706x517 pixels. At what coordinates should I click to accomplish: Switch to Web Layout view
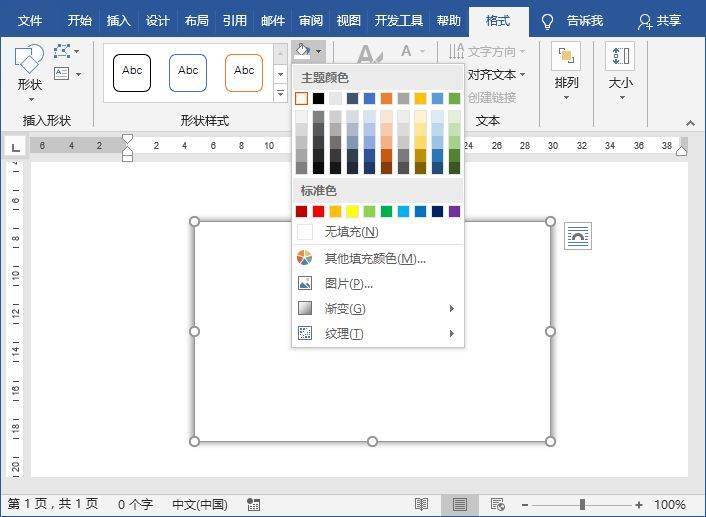(x=498, y=504)
